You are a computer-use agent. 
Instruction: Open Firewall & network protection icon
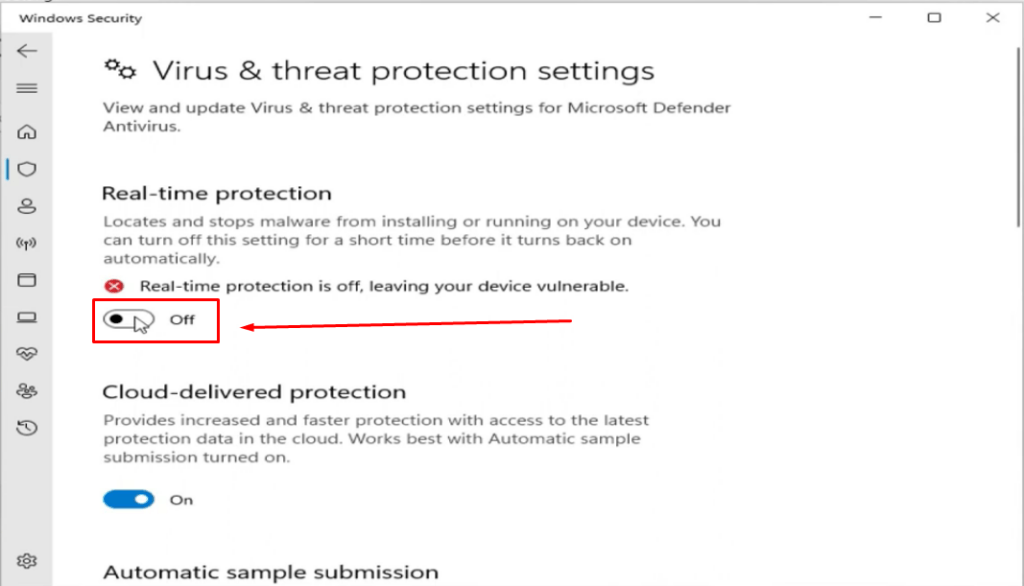click(27, 244)
